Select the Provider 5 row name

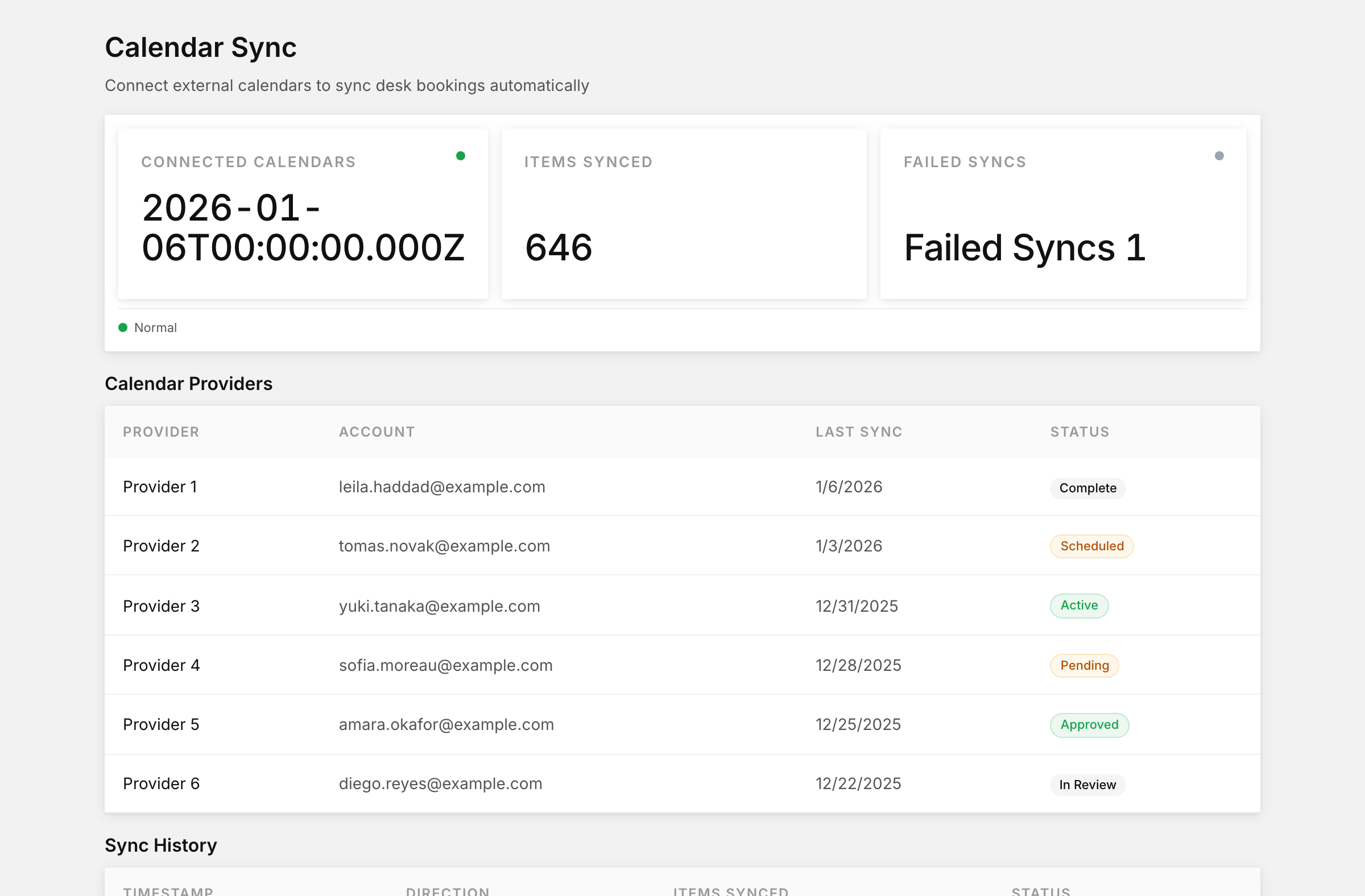pos(161,725)
